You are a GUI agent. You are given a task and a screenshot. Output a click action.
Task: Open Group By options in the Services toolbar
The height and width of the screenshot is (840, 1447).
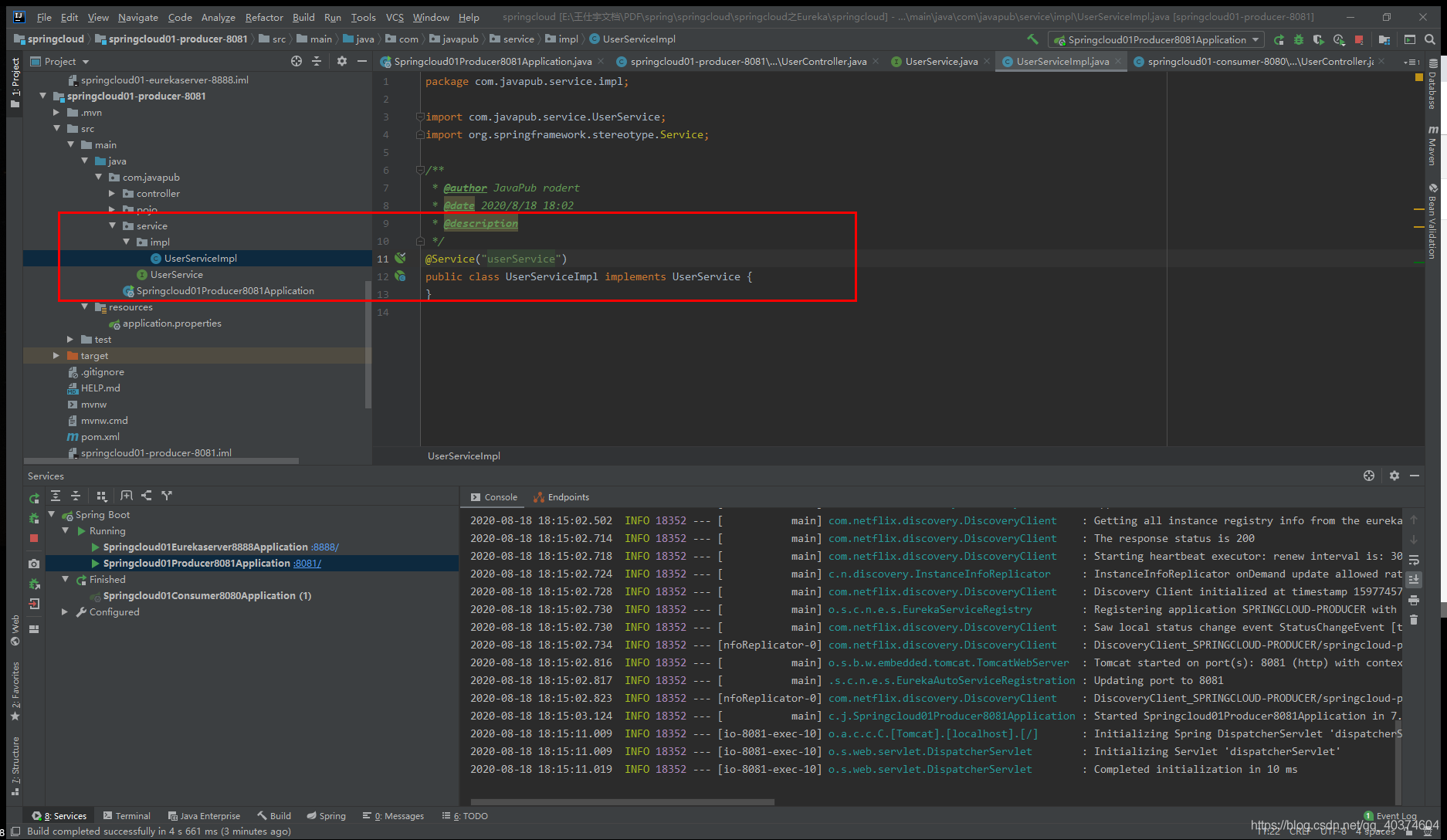(x=101, y=496)
